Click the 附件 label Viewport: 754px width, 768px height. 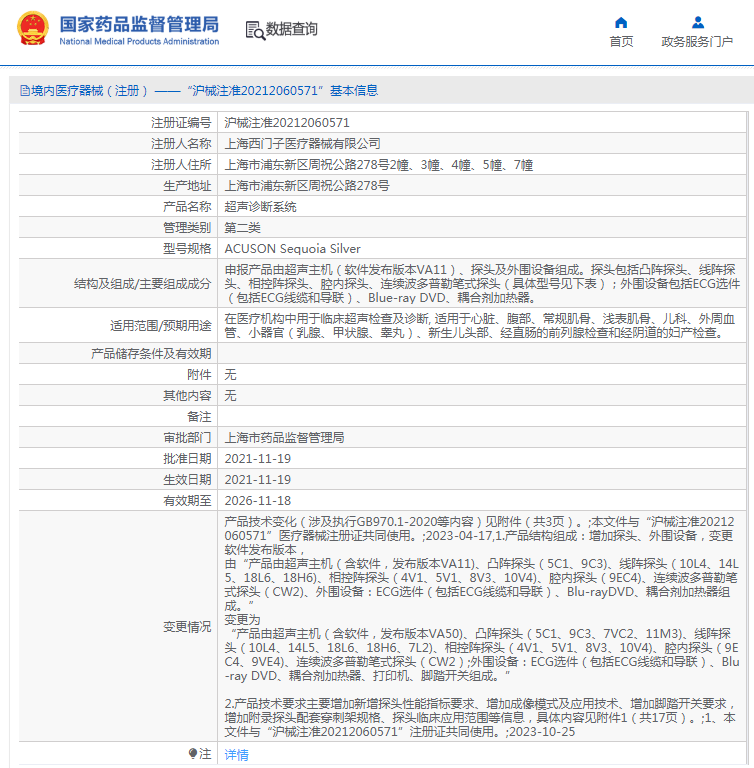tap(199, 375)
